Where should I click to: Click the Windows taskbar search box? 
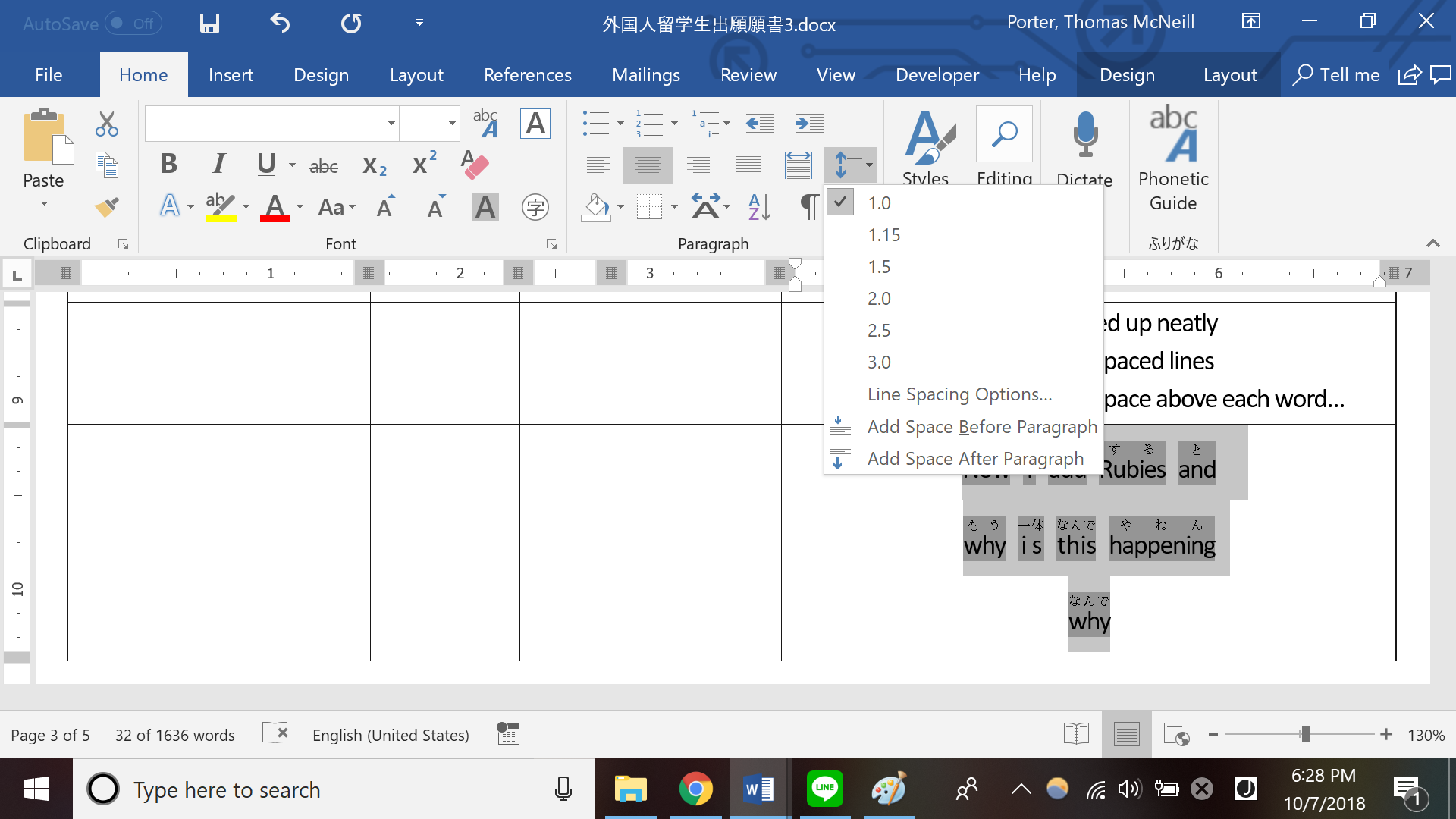(x=332, y=789)
